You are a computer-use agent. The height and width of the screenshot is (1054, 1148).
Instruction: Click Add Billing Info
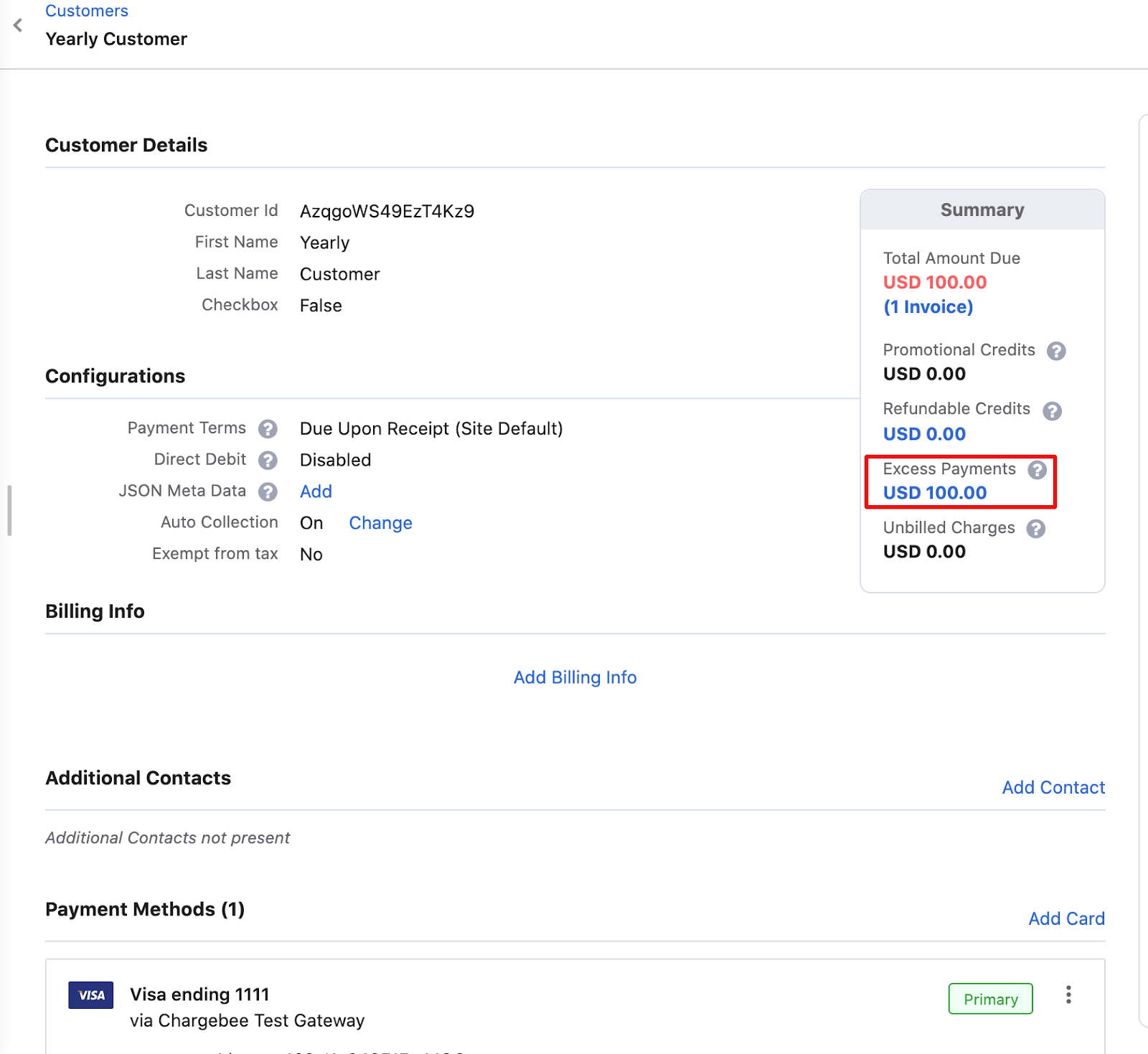point(575,677)
